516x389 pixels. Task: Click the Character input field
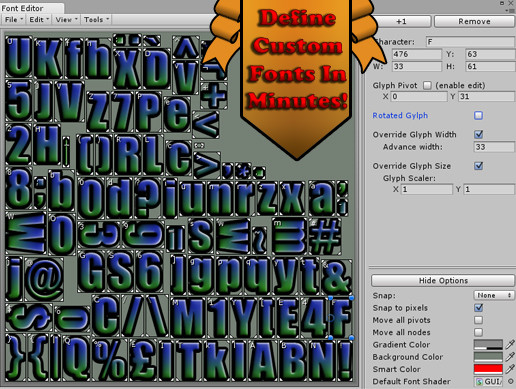pos(470,42)
